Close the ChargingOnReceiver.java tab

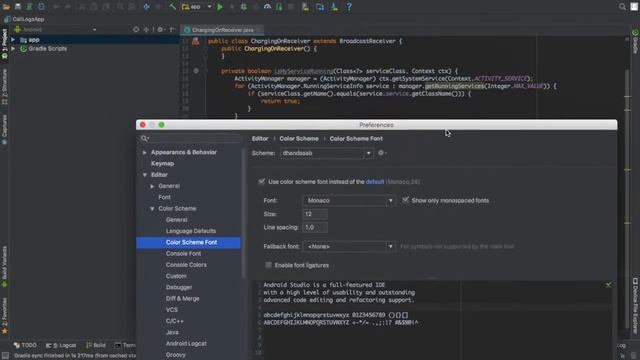[x=258, y=30]
